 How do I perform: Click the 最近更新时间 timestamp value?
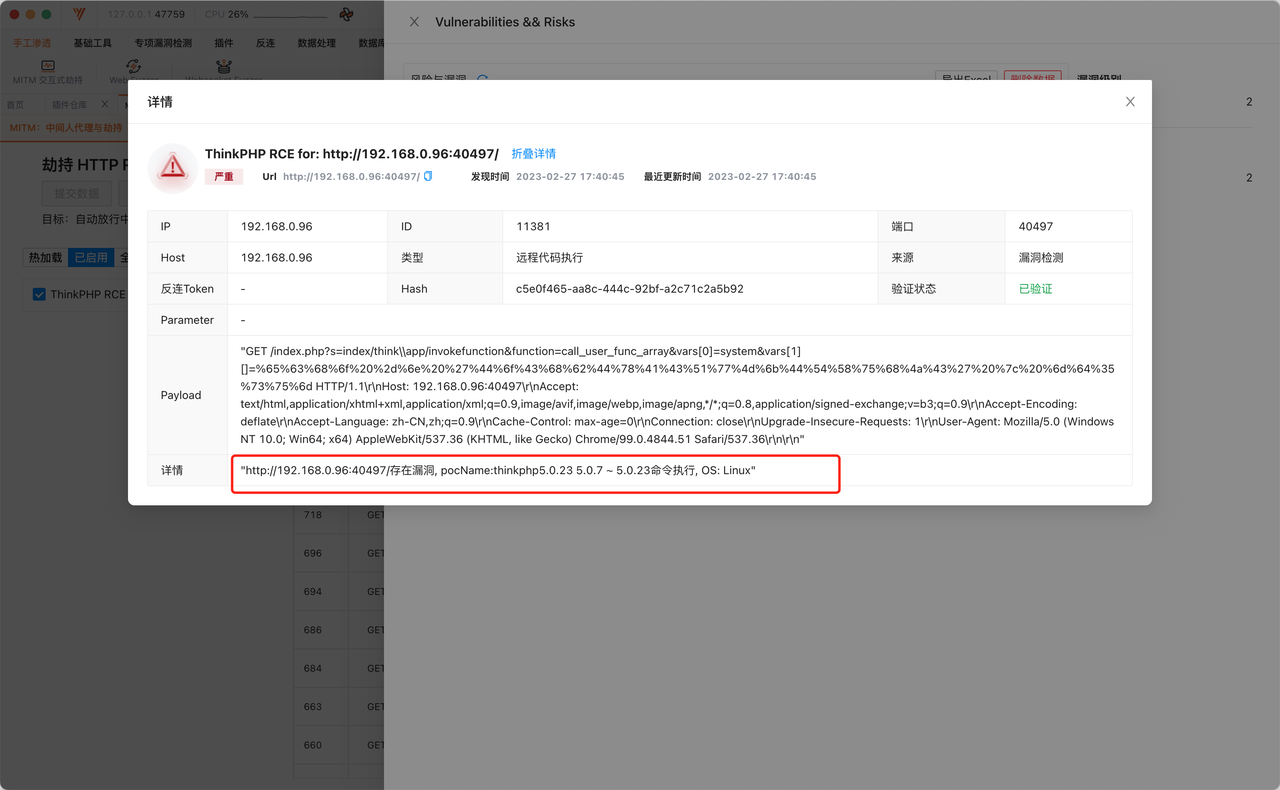[762, 176]
